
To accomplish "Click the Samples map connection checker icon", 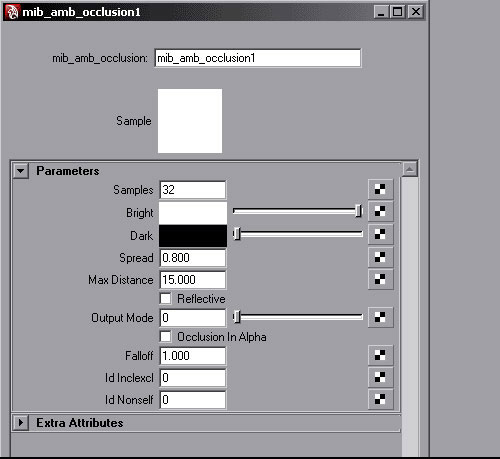I will [x=381, y=189].
